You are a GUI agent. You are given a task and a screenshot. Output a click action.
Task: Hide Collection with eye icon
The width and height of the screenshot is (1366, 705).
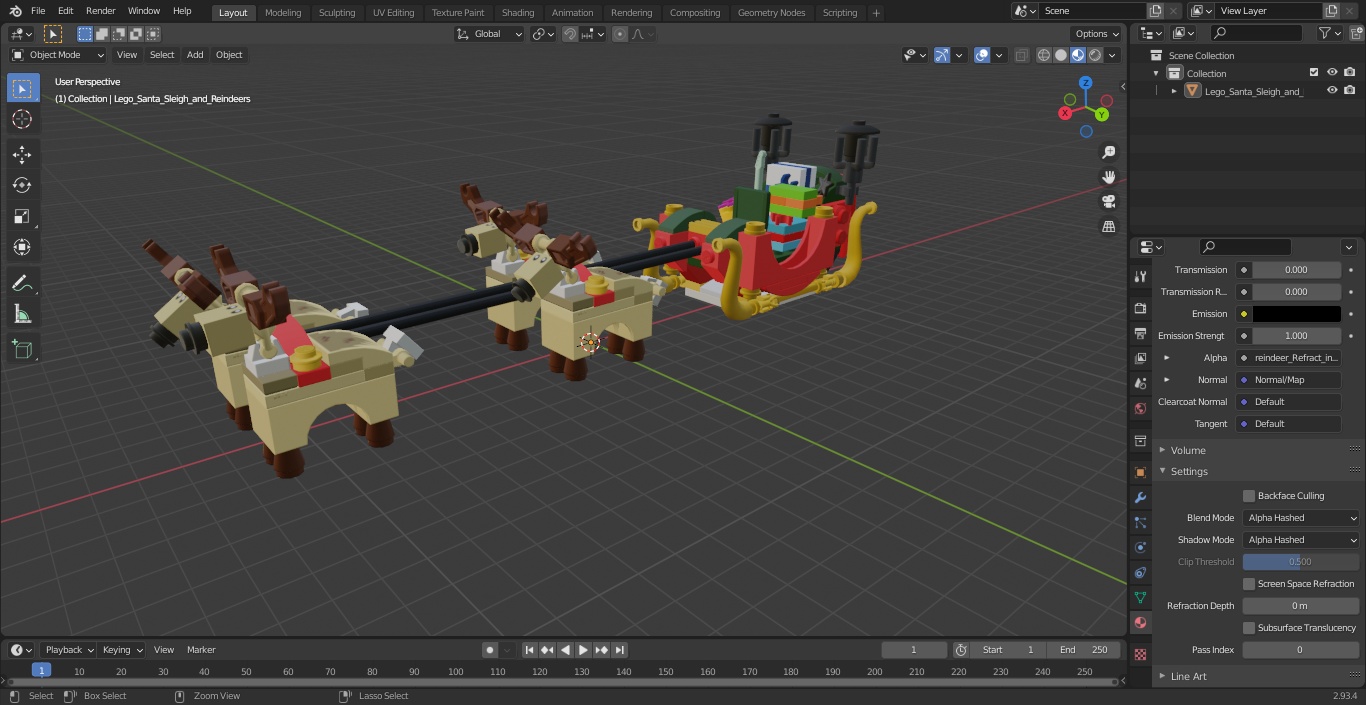[1332, 73]
